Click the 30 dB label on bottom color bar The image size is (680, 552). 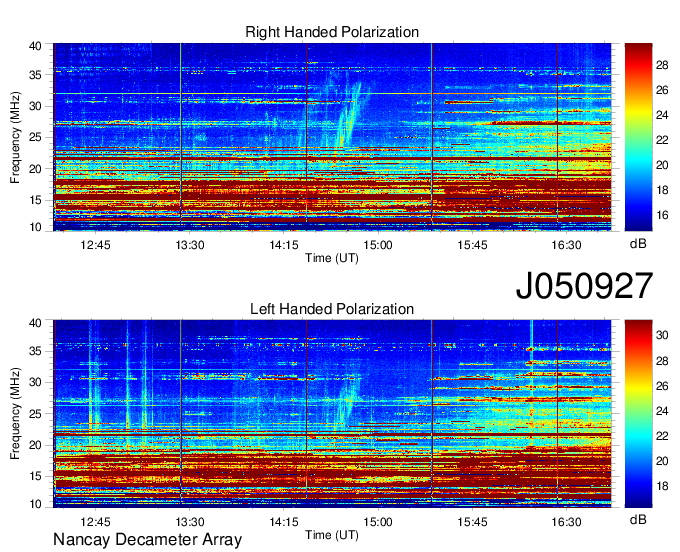click(x=662, y=335)
